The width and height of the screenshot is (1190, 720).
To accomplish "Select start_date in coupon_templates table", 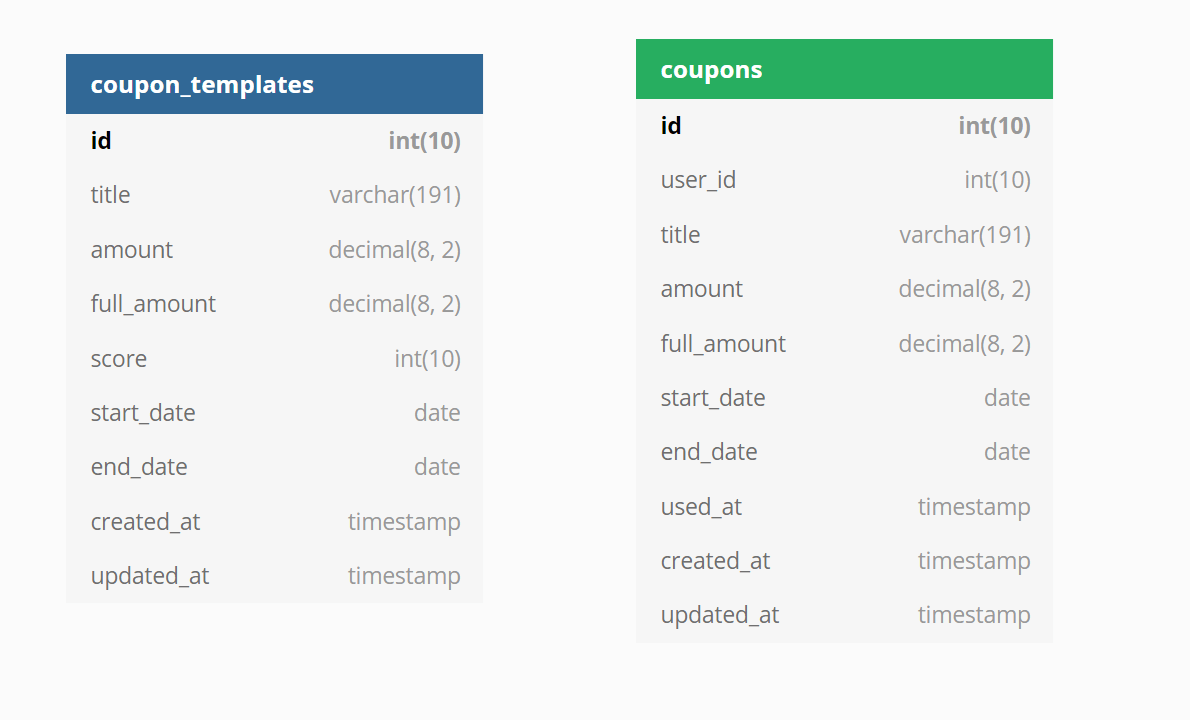I will click(x=274, y=413).
